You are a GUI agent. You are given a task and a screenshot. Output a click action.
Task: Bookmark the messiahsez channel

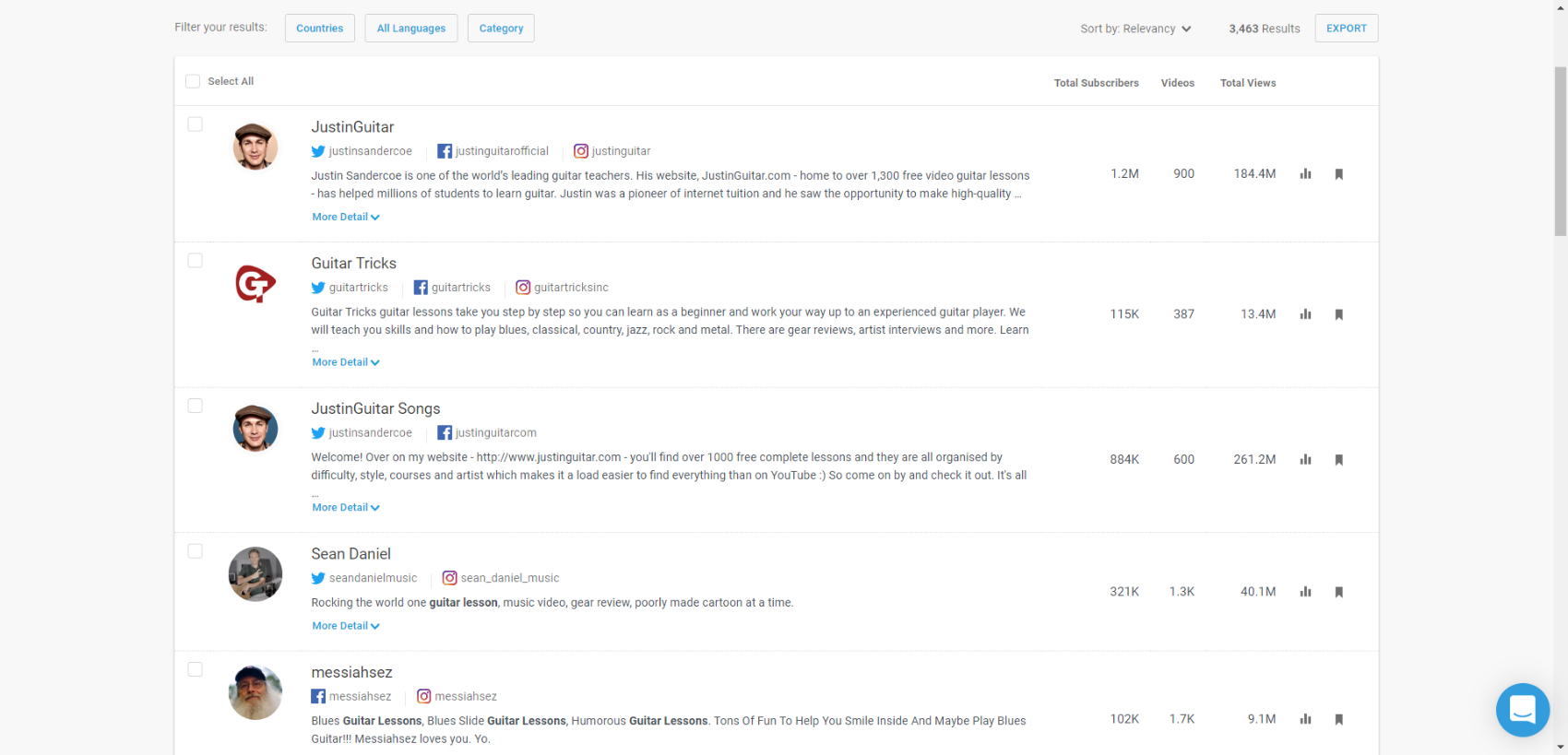click(1339, 719)
